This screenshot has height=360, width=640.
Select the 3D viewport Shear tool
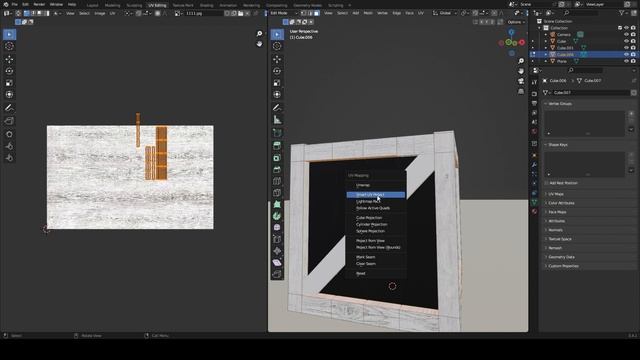(277, 263)
